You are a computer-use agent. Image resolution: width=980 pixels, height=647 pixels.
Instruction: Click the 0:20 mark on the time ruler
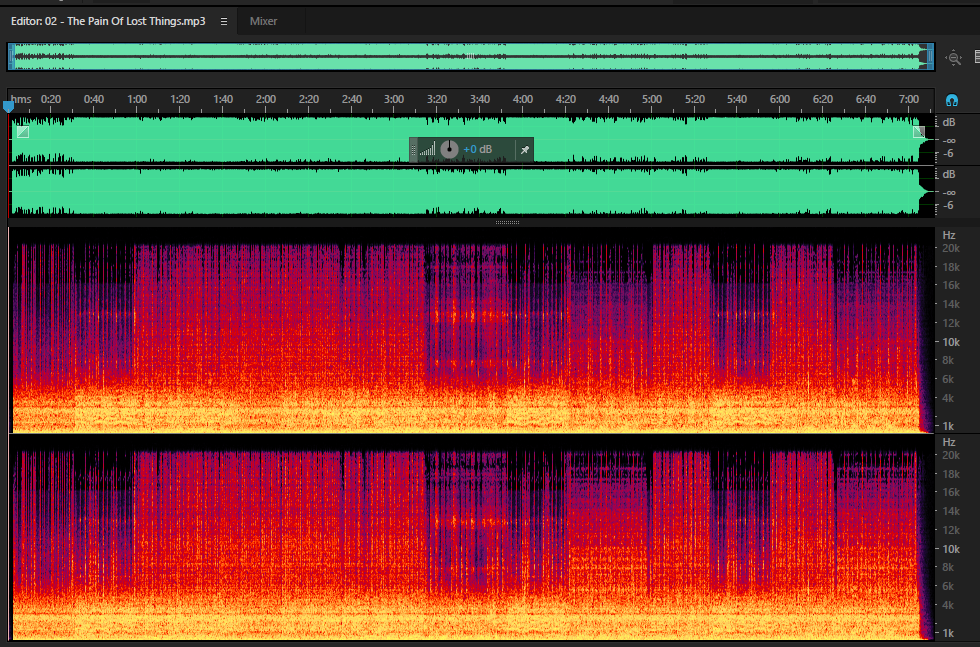coord(51,99)
